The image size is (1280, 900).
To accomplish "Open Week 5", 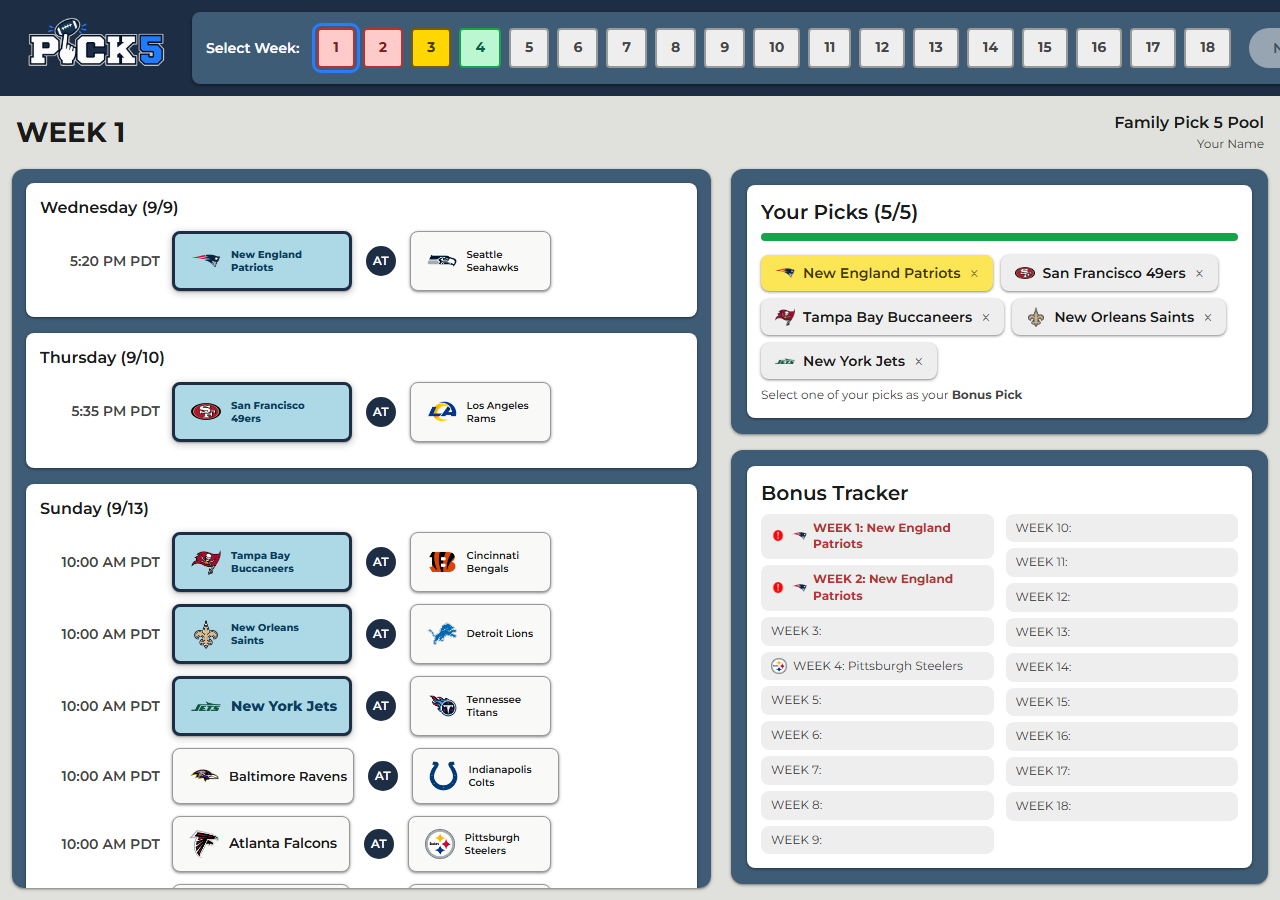I will 529,48.
